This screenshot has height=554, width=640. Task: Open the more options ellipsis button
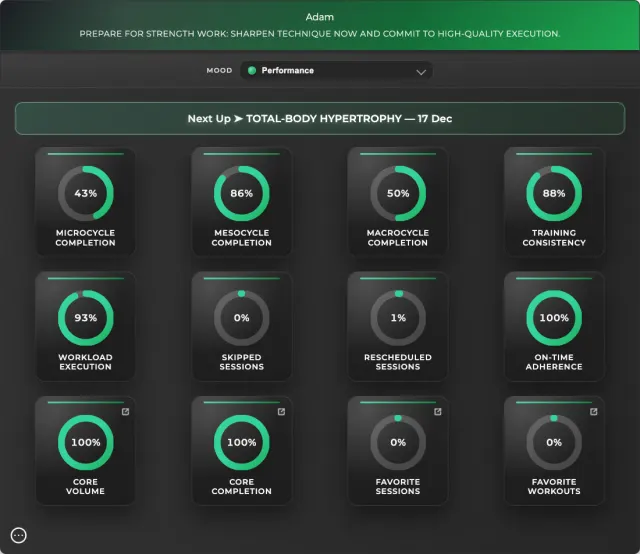[18, 535]
